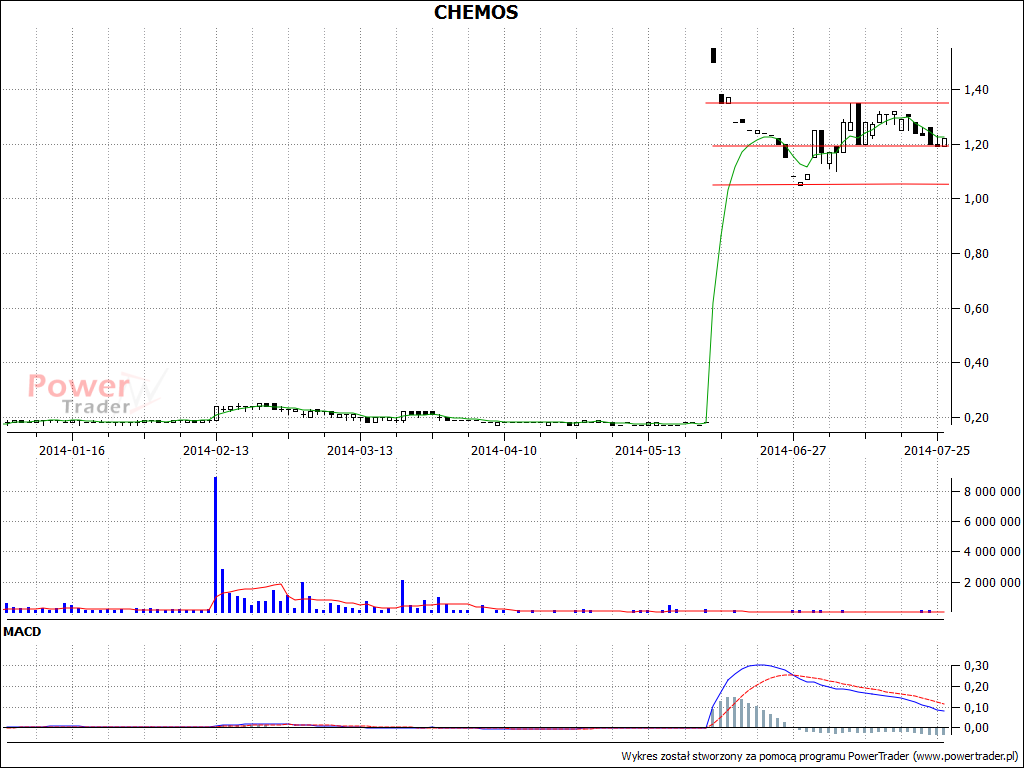Click the 0,60 price axis label

(x=976, y=308)
